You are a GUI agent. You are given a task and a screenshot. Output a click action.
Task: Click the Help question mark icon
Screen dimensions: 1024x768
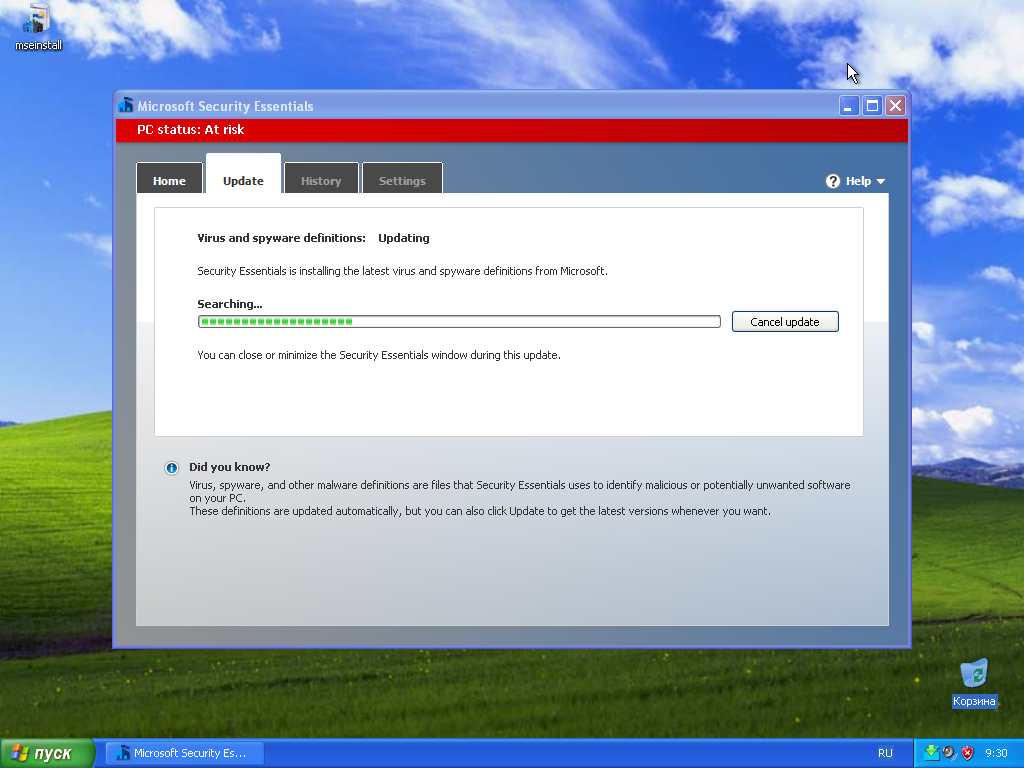click(x=833, y=181)
